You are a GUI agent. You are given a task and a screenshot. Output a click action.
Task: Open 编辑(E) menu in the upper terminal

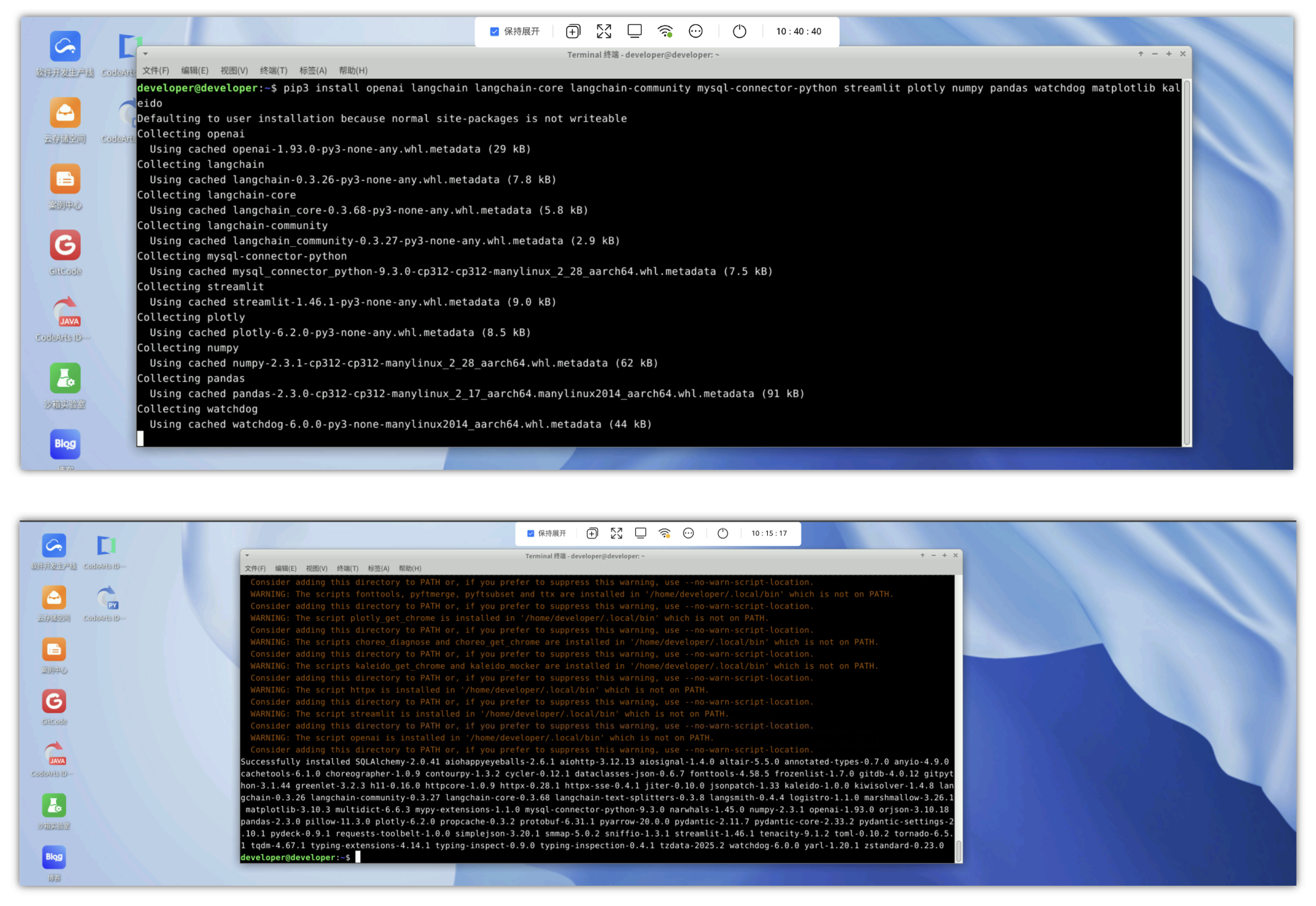pos(195,70)
